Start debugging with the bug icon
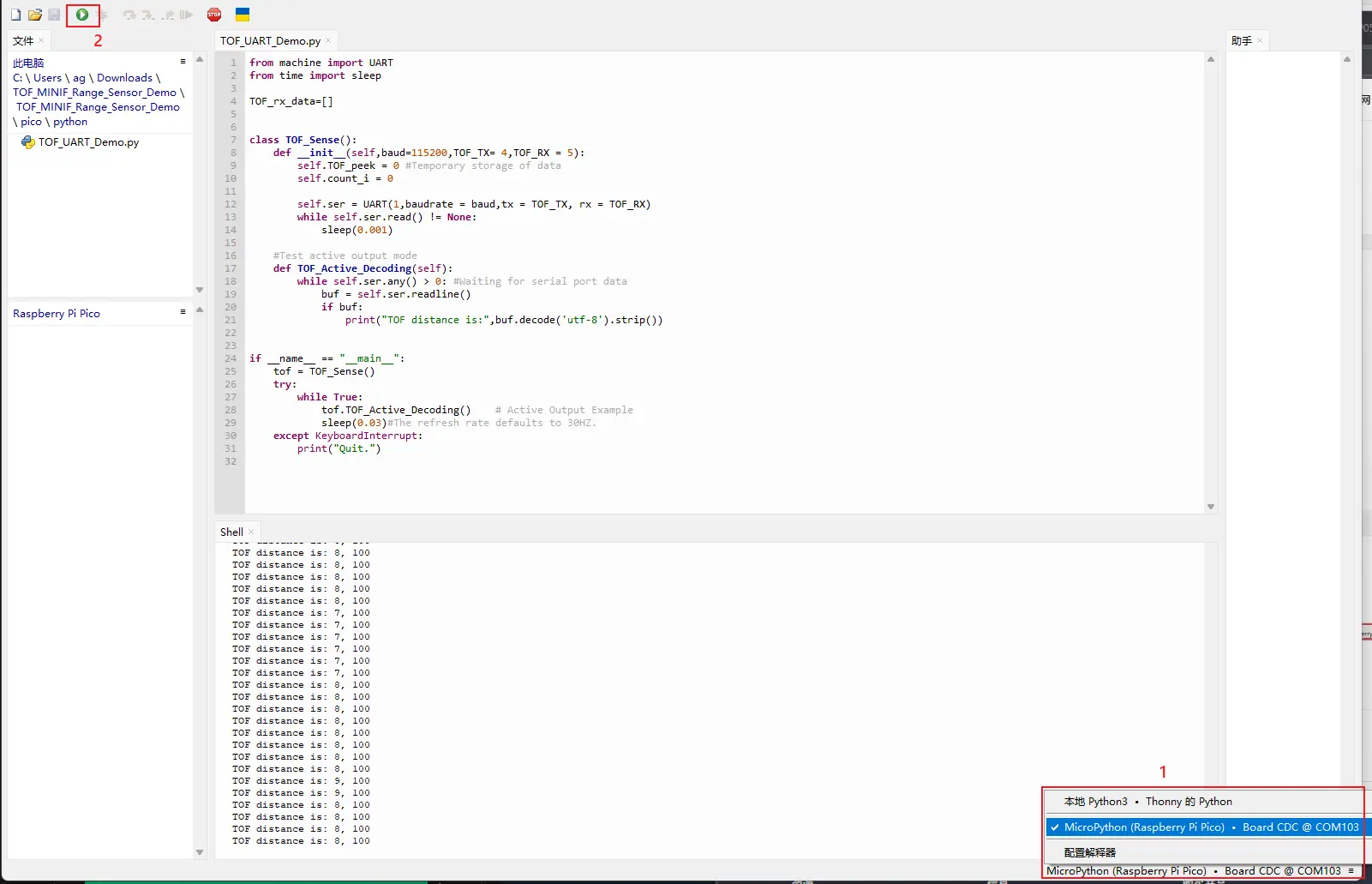 coord(103,15)
